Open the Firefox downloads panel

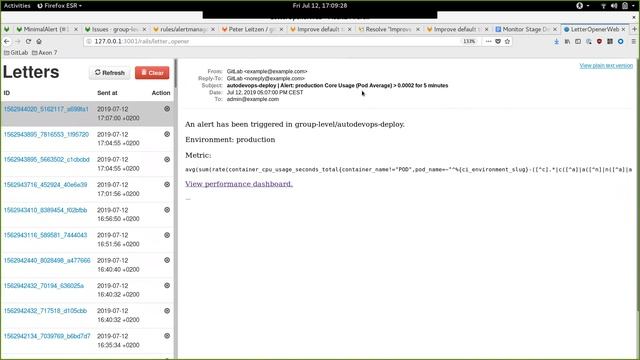tap(556, 41)
